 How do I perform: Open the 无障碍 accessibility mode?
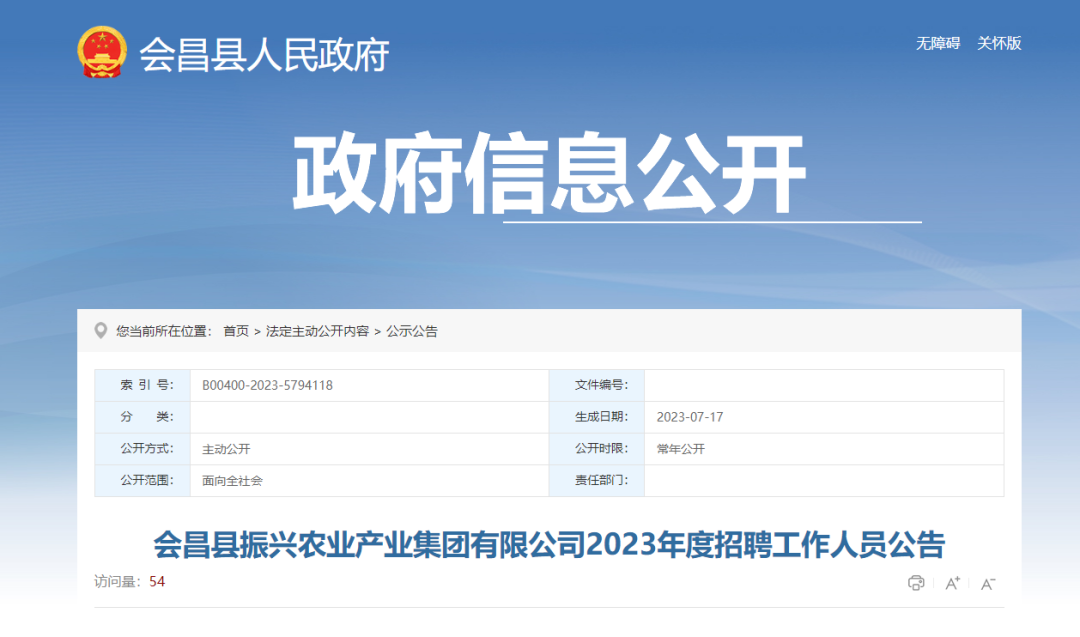[937, 43]
